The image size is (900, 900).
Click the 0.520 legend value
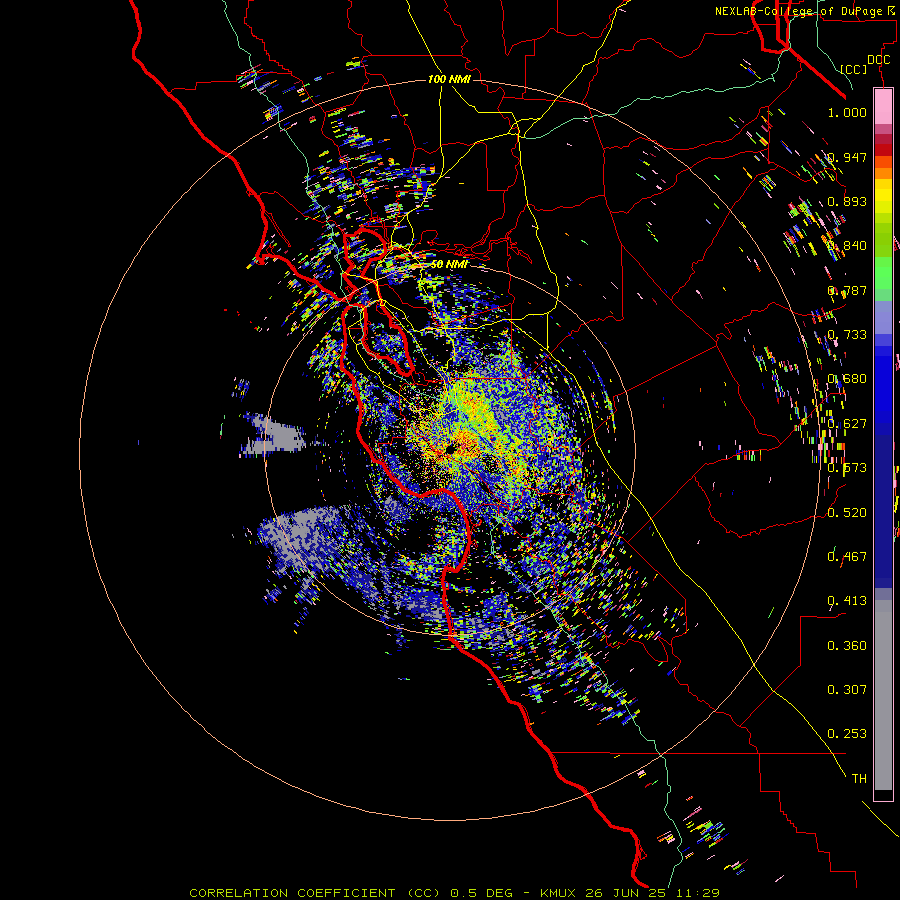[847, 513]
